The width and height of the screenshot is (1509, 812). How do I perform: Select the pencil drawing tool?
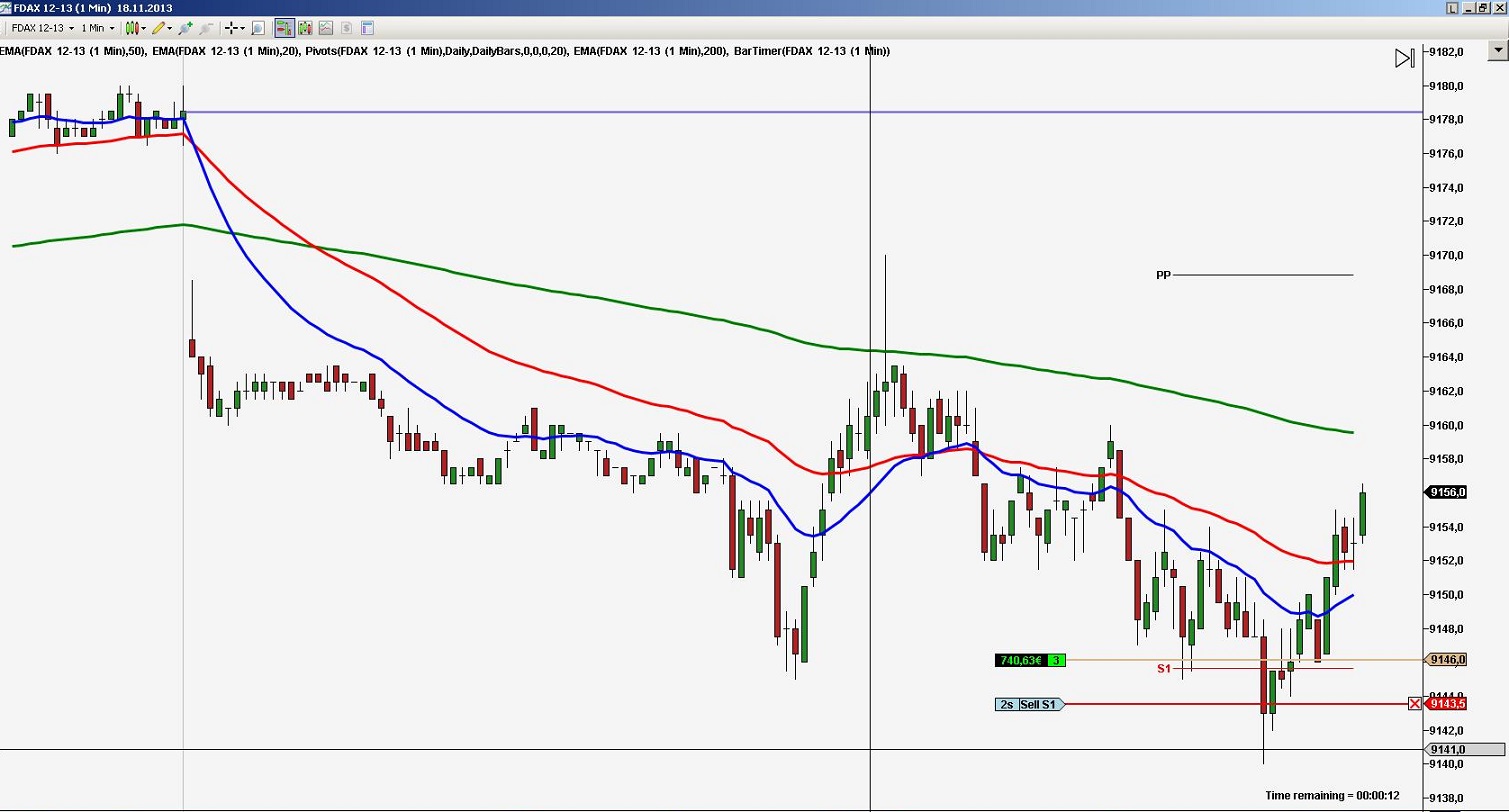click(x=160, y=28)
